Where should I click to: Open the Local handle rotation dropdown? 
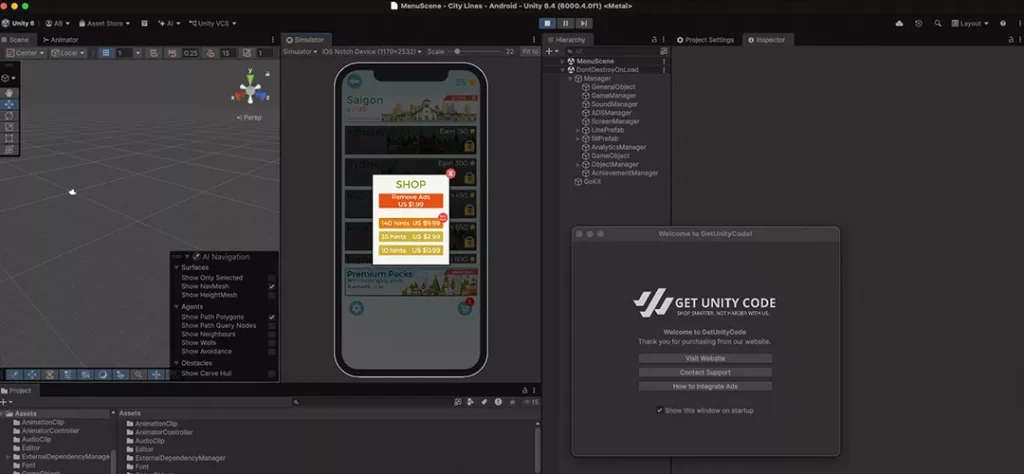pyautogui.click(x=69, y=53)
